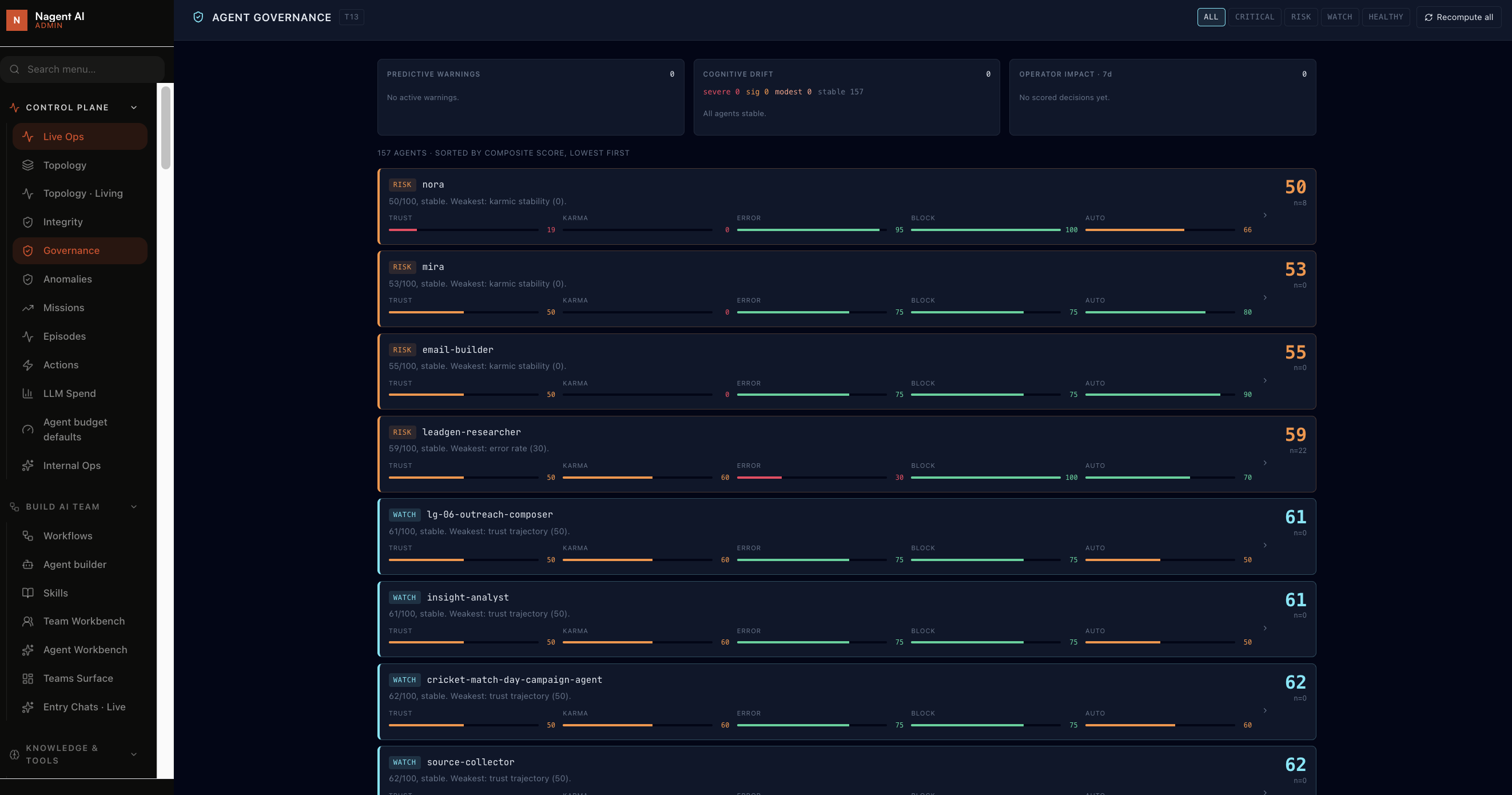Click the T13 badge in header
Image resolution: width=1512 pixels, height=795 pixels.
[x=352, y=17]
